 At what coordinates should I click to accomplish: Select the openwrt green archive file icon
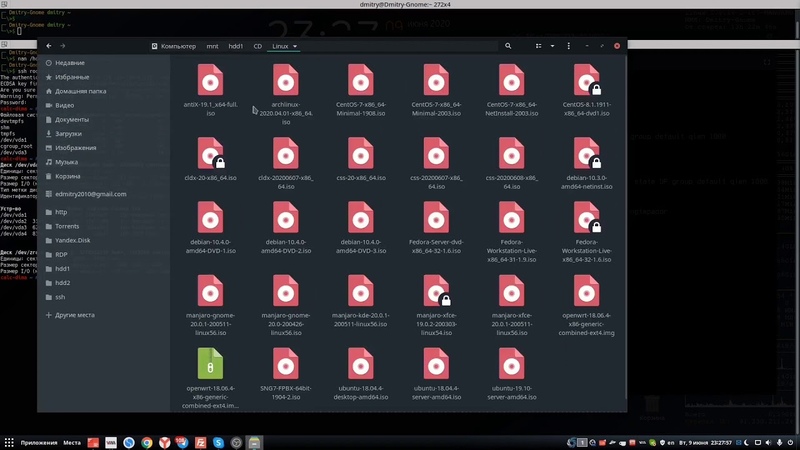coord(210,362)
